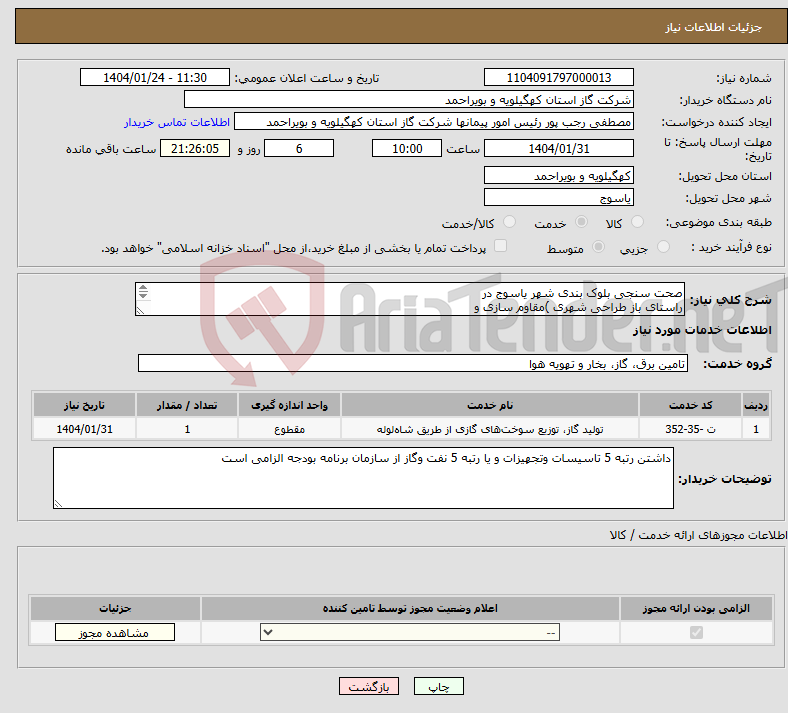
Task: Select the خدمت radio button
Action: (x=581, y=222)
